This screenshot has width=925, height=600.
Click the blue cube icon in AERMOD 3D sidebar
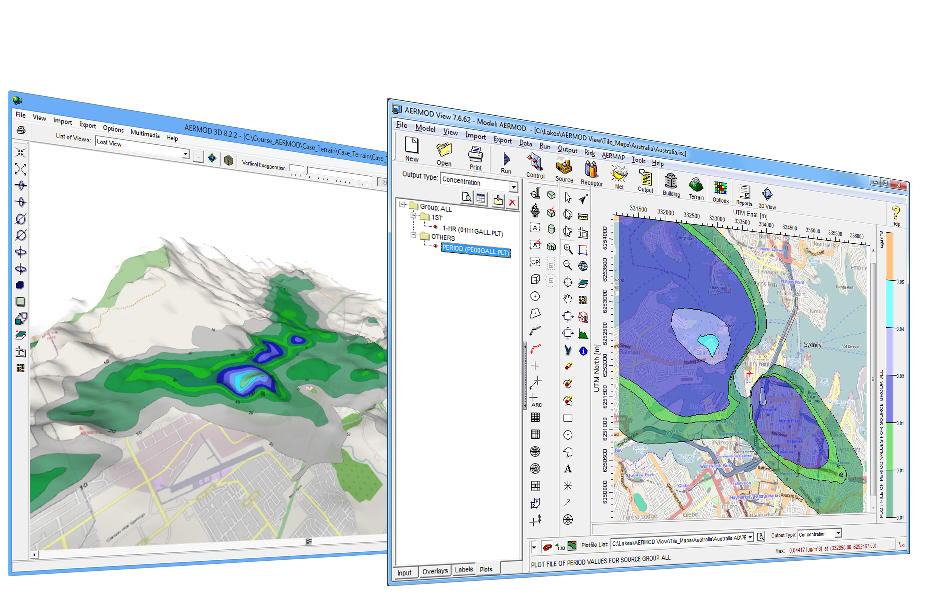pos(20,285)
